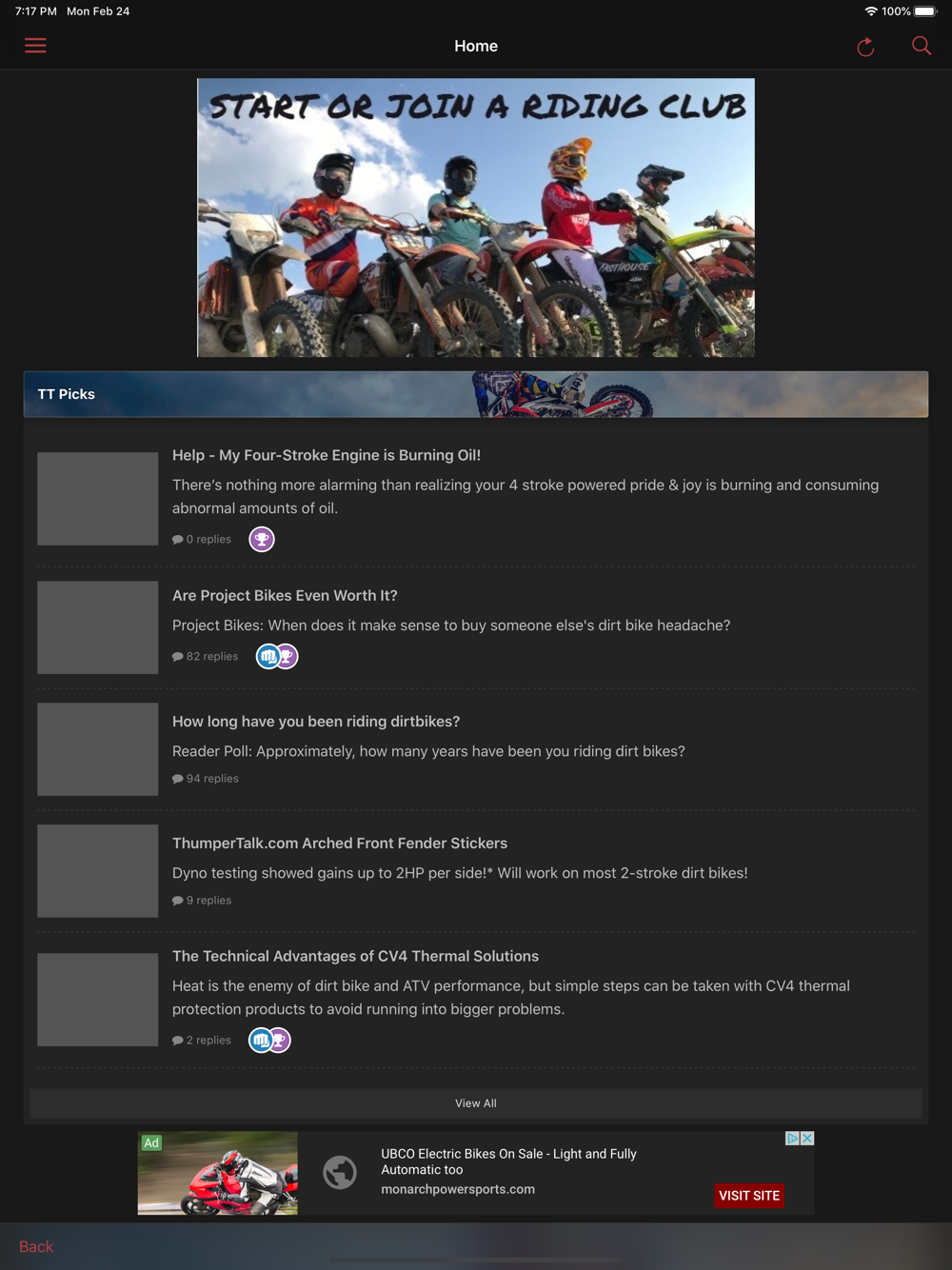The height and width of the screenshot is (1270, 952).
Task: Tap globe icon in UBCO ad
Action: (340, 1172)
